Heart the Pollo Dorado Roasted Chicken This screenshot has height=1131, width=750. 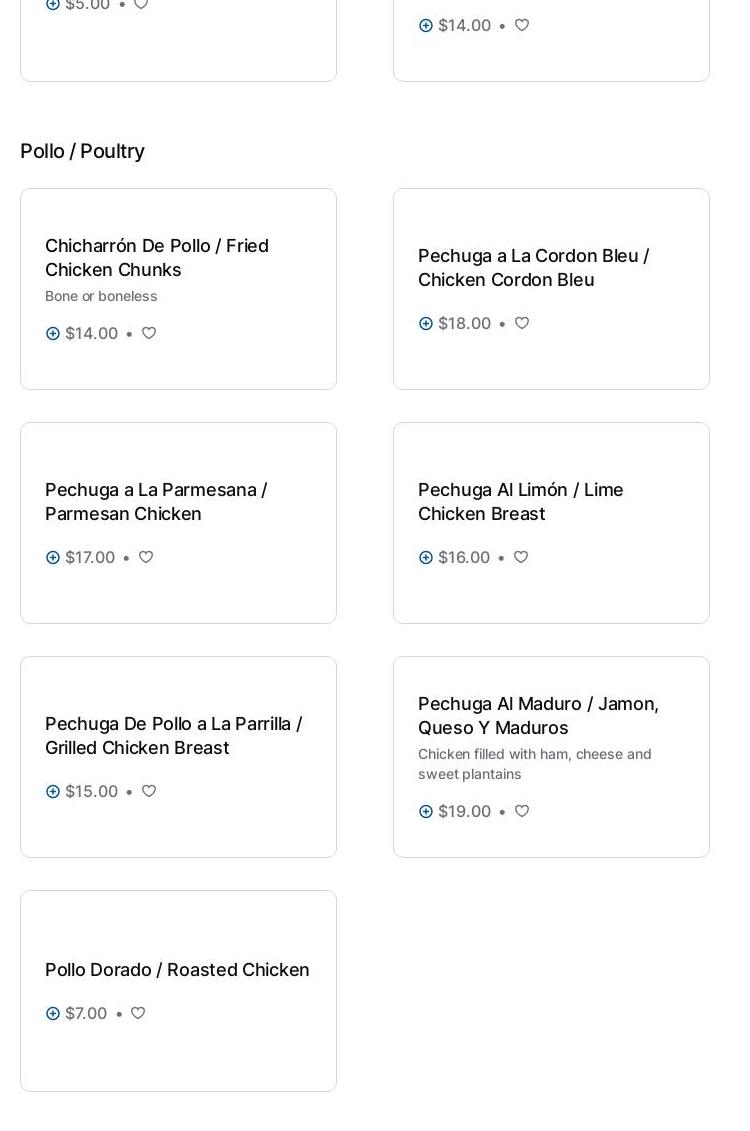pos(138,1013)
